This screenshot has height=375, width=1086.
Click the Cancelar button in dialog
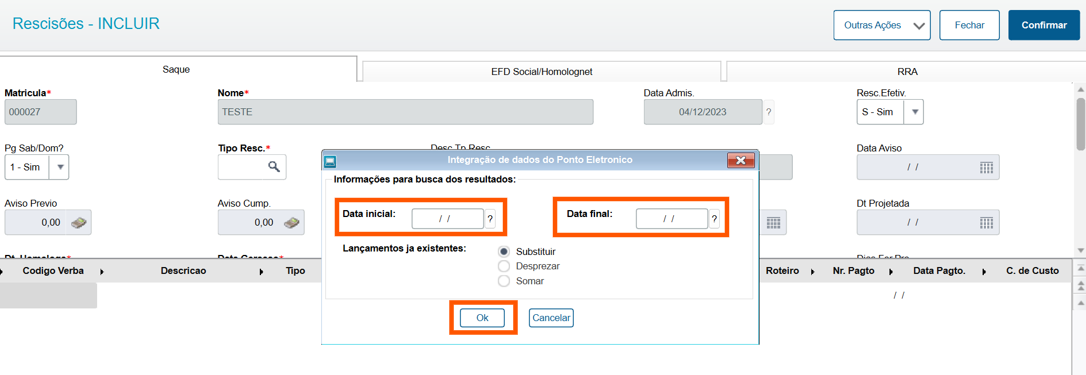point(551,318)
